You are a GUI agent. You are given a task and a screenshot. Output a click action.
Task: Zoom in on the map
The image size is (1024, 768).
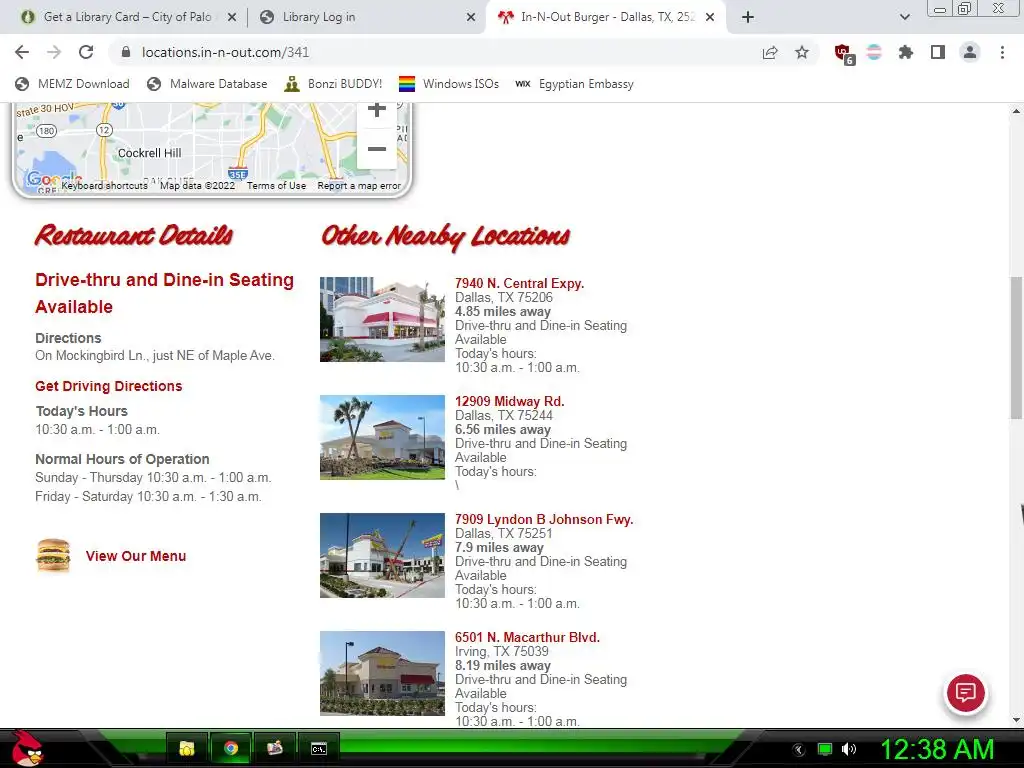pos(376,110)
